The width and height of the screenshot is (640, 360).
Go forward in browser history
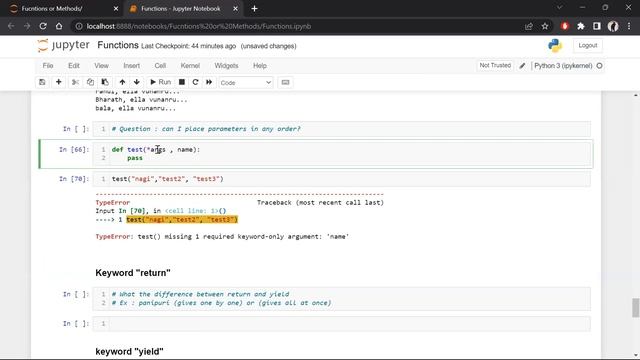coord(27,26)
